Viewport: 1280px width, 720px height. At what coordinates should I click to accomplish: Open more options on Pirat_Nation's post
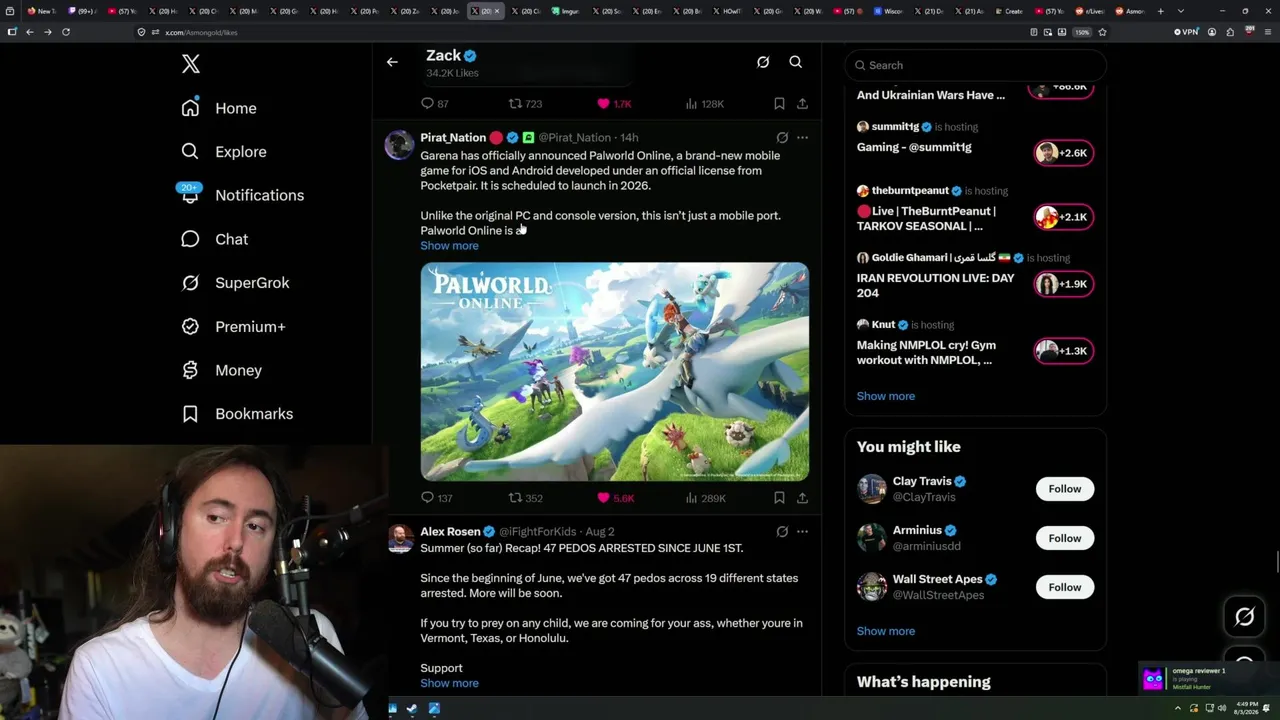click(802, 138)
